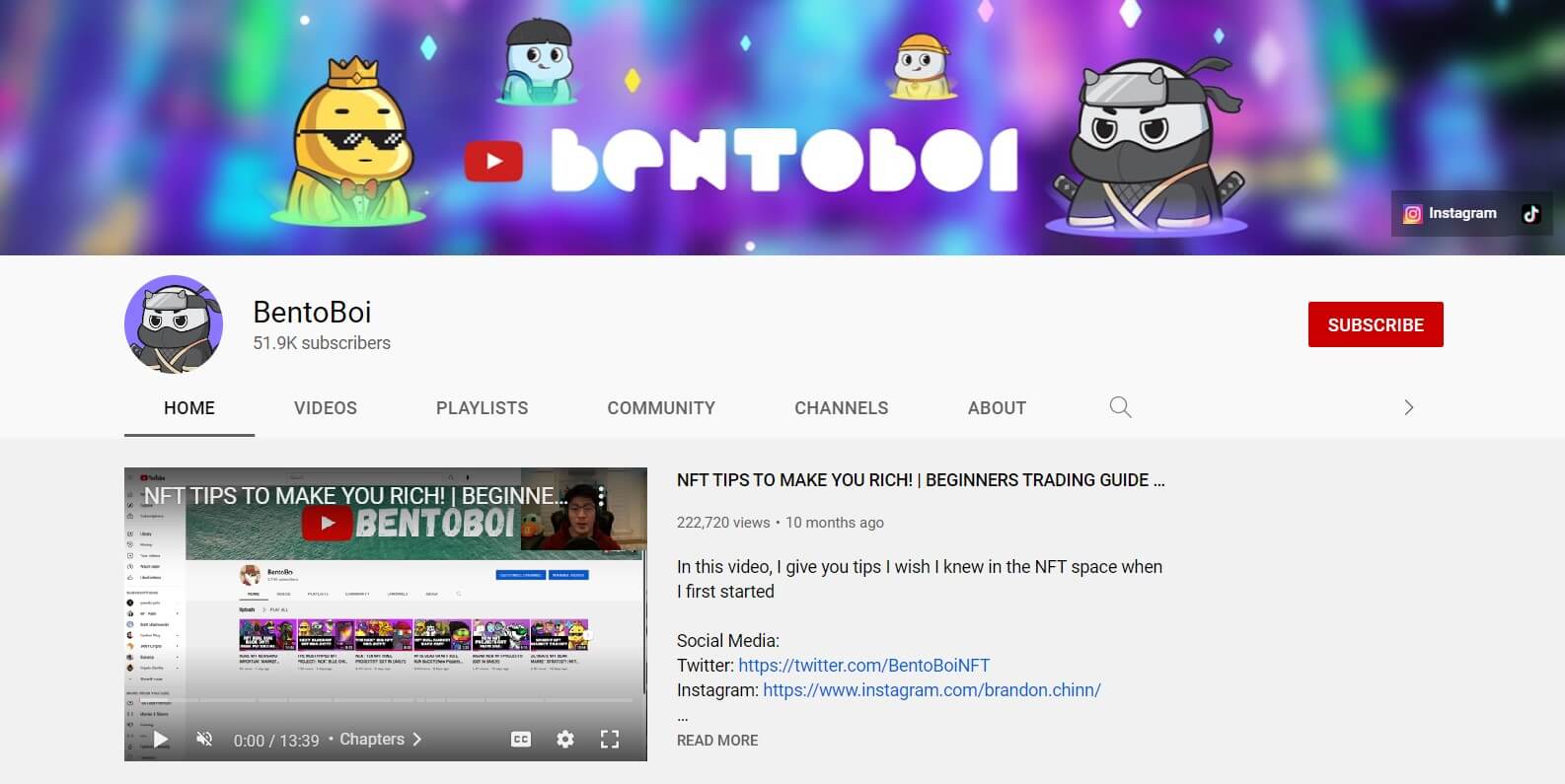This screenshot has width=1565, height=784.
Task: Click the 222,720 views text
Action: pos(723,523)
